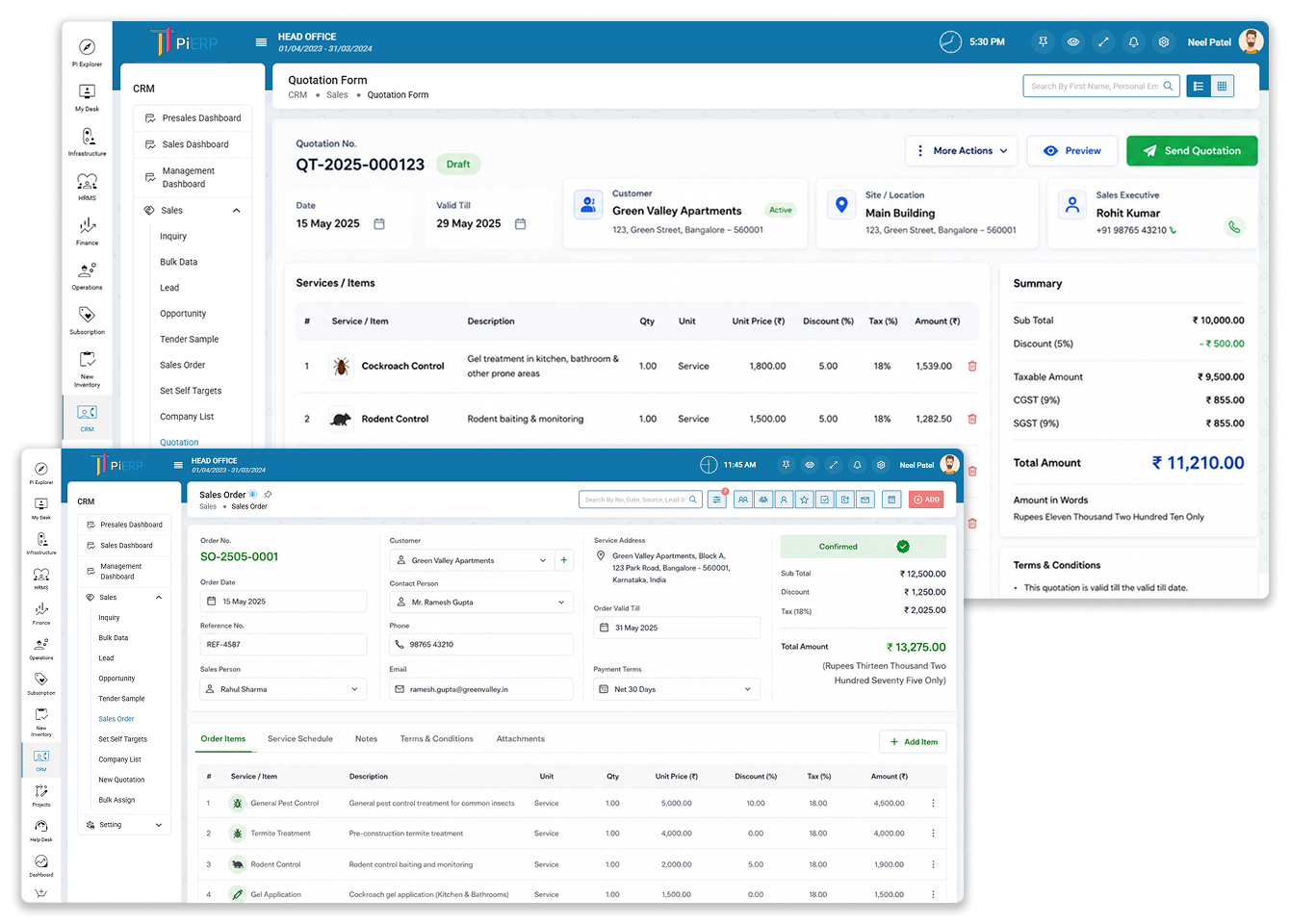Image resolution: width=1290 pixels, height=924 pixels.
Task: Click fullscreen expand icon in Quotation window header
Action: [x=1103, y=42]
